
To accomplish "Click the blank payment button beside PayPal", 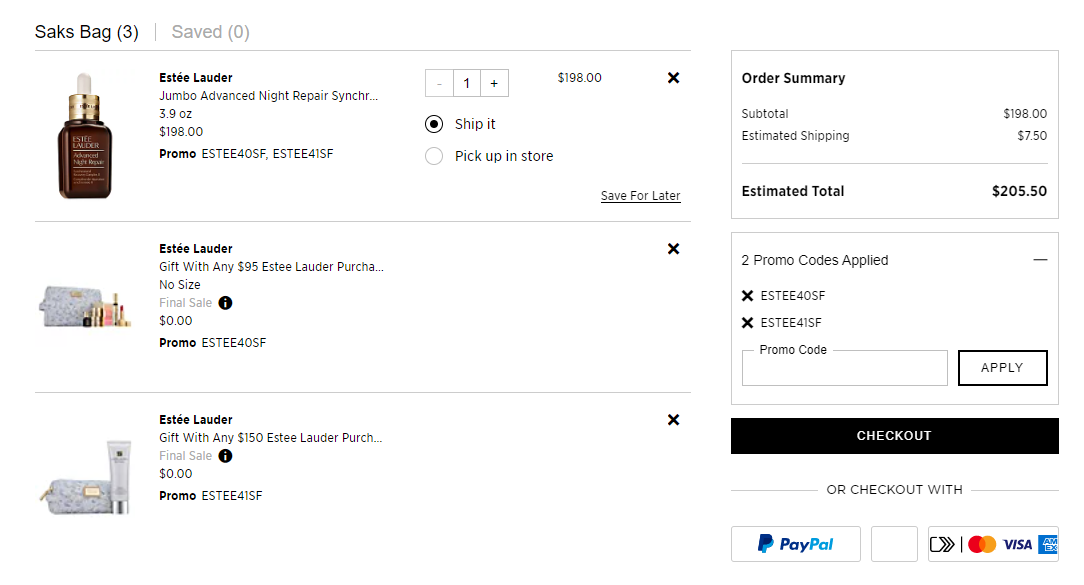I will (894, 544).
